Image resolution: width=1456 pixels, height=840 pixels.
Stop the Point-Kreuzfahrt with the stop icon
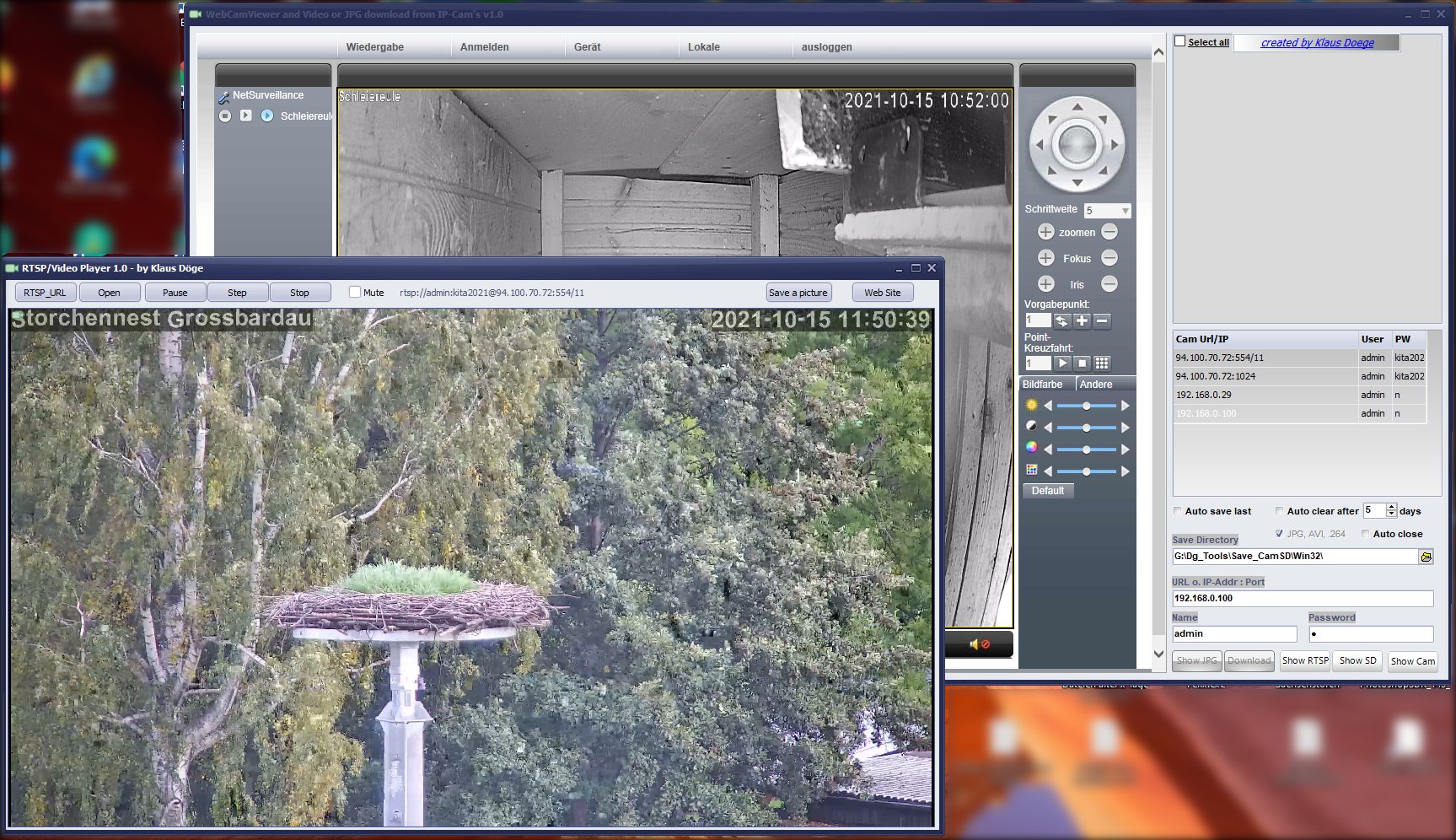[1083, 363]
